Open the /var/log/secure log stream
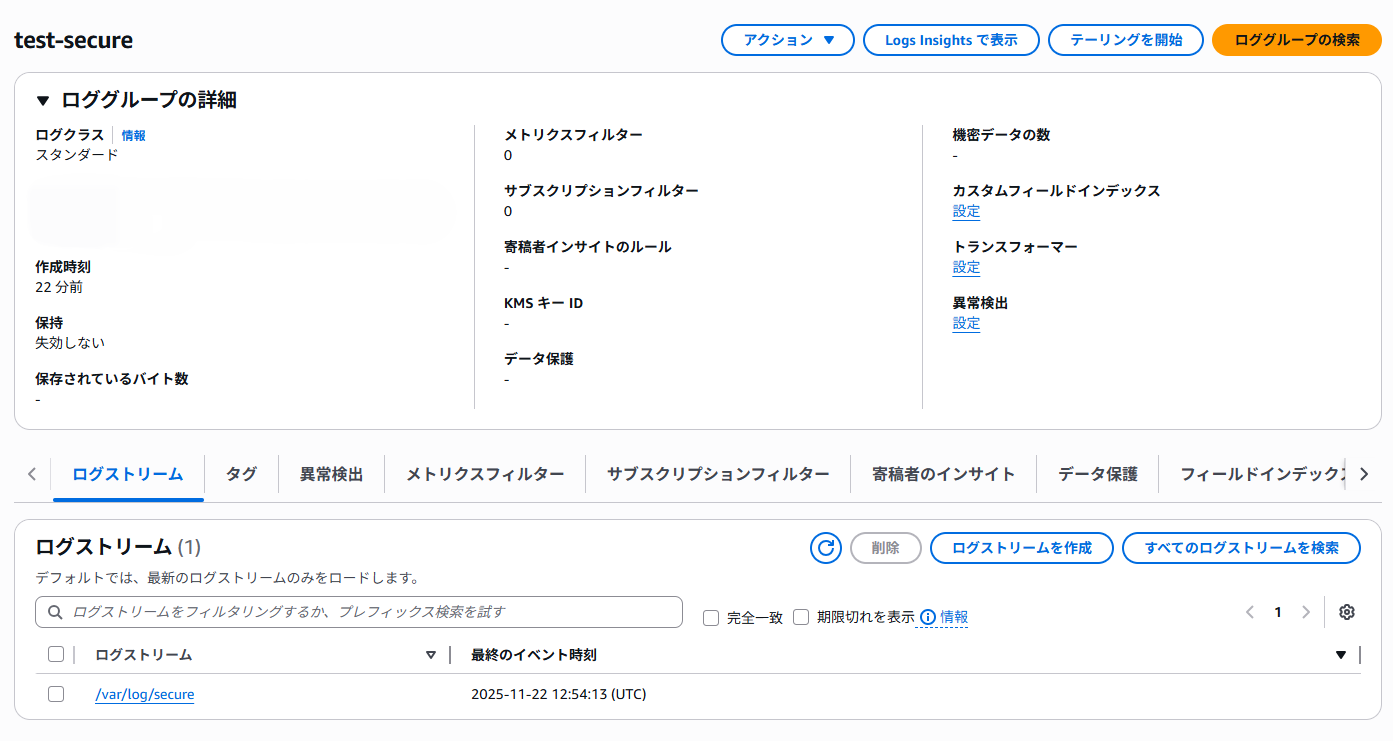 144,693
